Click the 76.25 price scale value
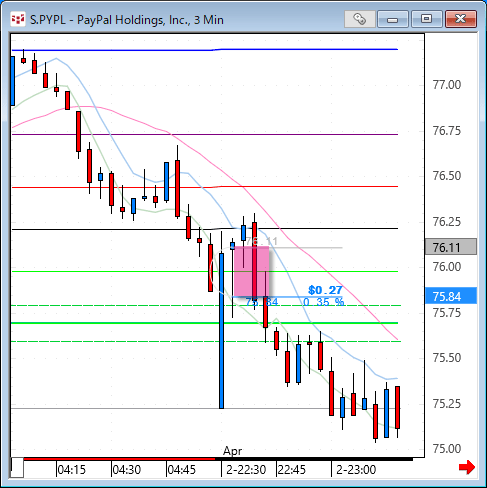Viewport: 487px width, 488px height. click(x=447, y=221)
